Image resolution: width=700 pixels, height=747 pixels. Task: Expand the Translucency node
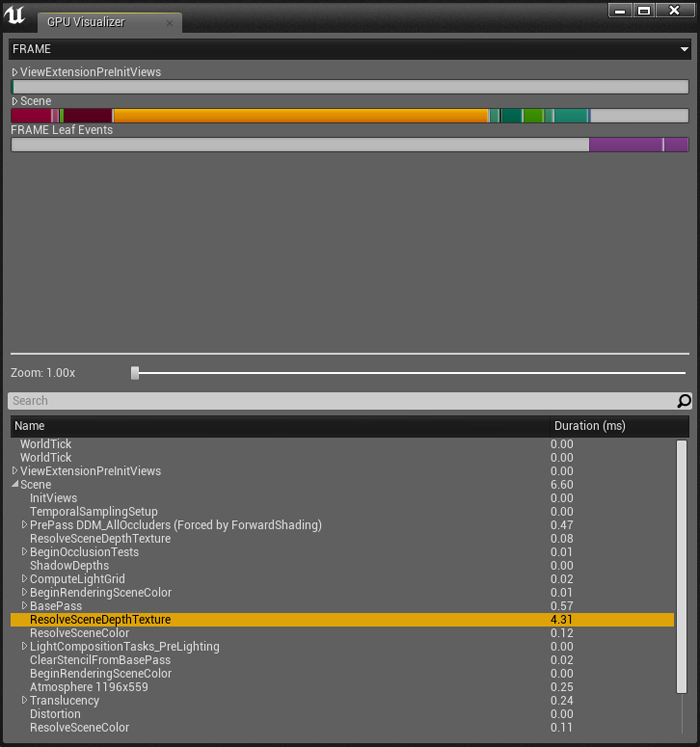click(x=24, y=700)
